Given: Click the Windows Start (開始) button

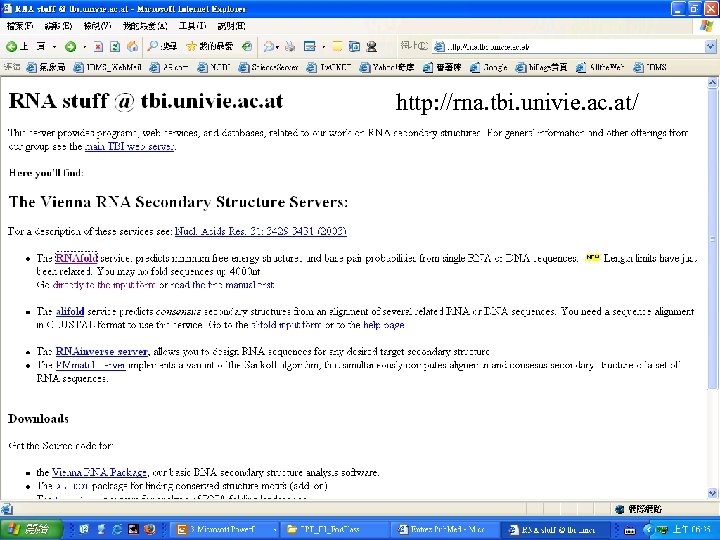Looking at the screenshot, I should (31, 529).
